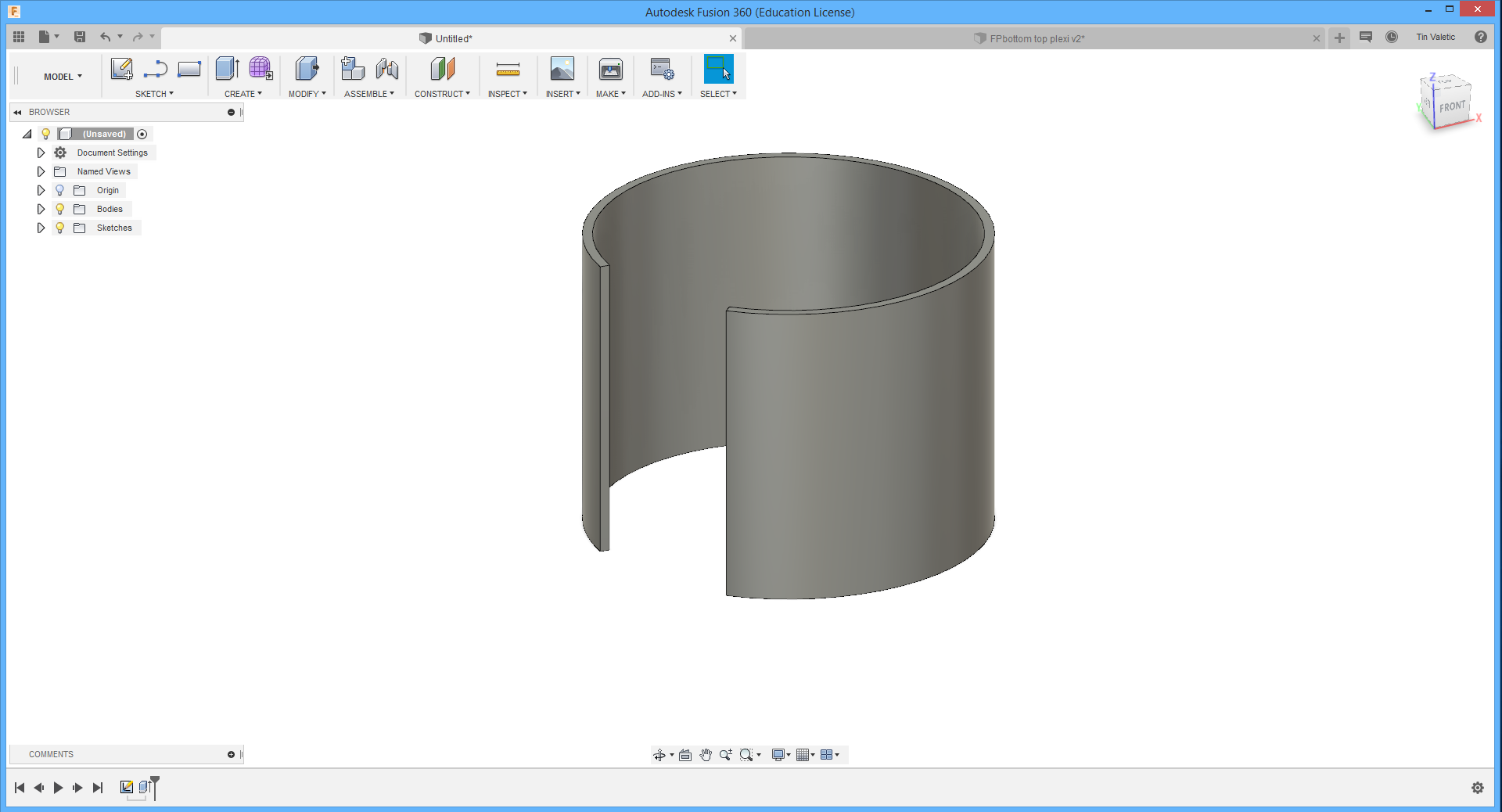
Task: Switch to the FPbottom top plexi v2 tab
Action: [1036, 38]
